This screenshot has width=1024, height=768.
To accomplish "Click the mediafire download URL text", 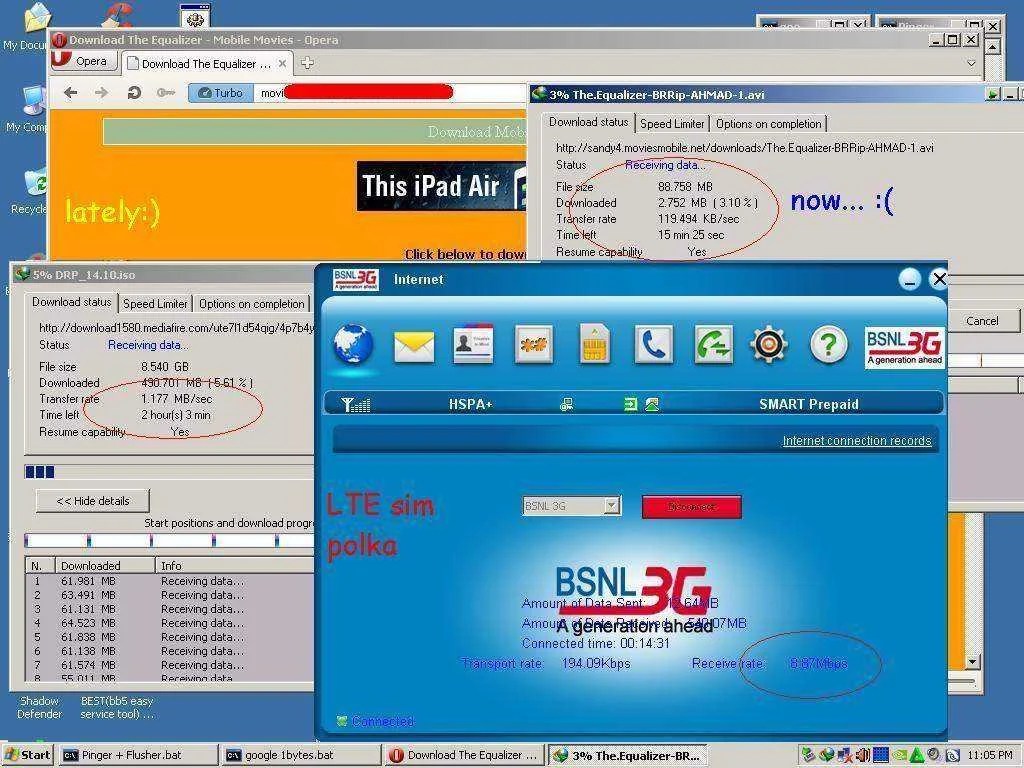I will tap(176, 327).
